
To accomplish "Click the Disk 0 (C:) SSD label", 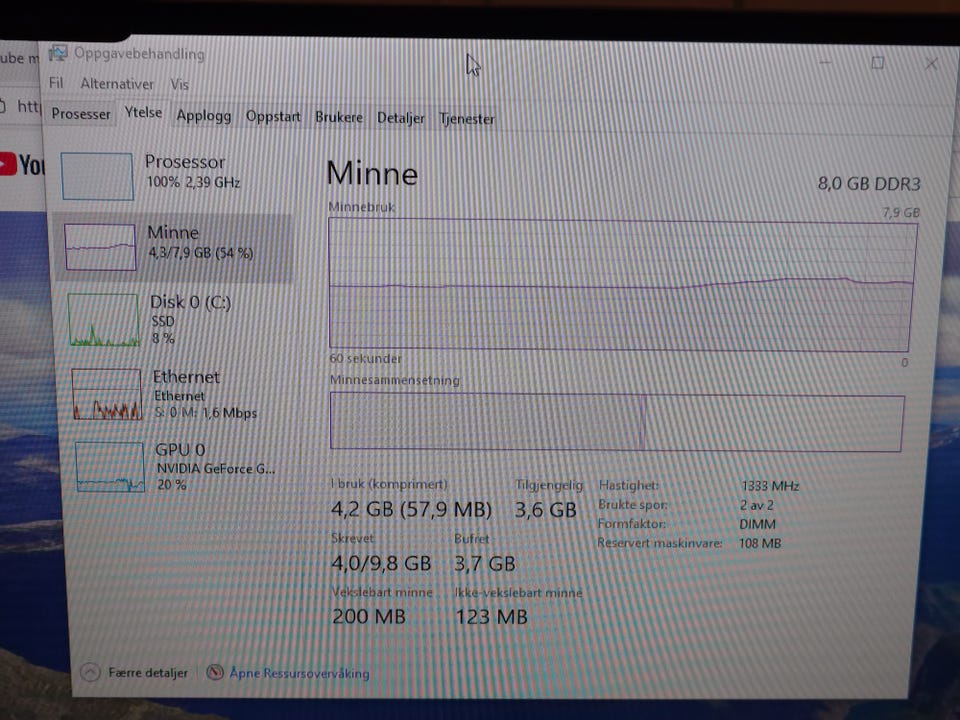I will click(190, 319).
